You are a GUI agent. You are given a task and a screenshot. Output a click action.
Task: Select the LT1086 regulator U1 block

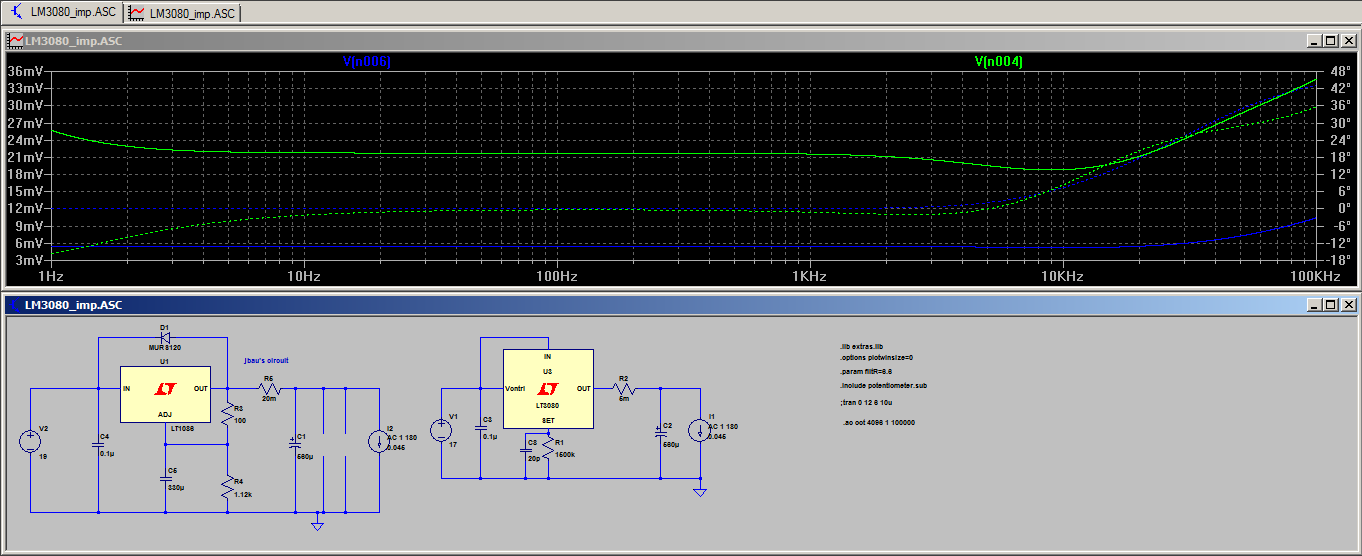[x=166, y=392]
